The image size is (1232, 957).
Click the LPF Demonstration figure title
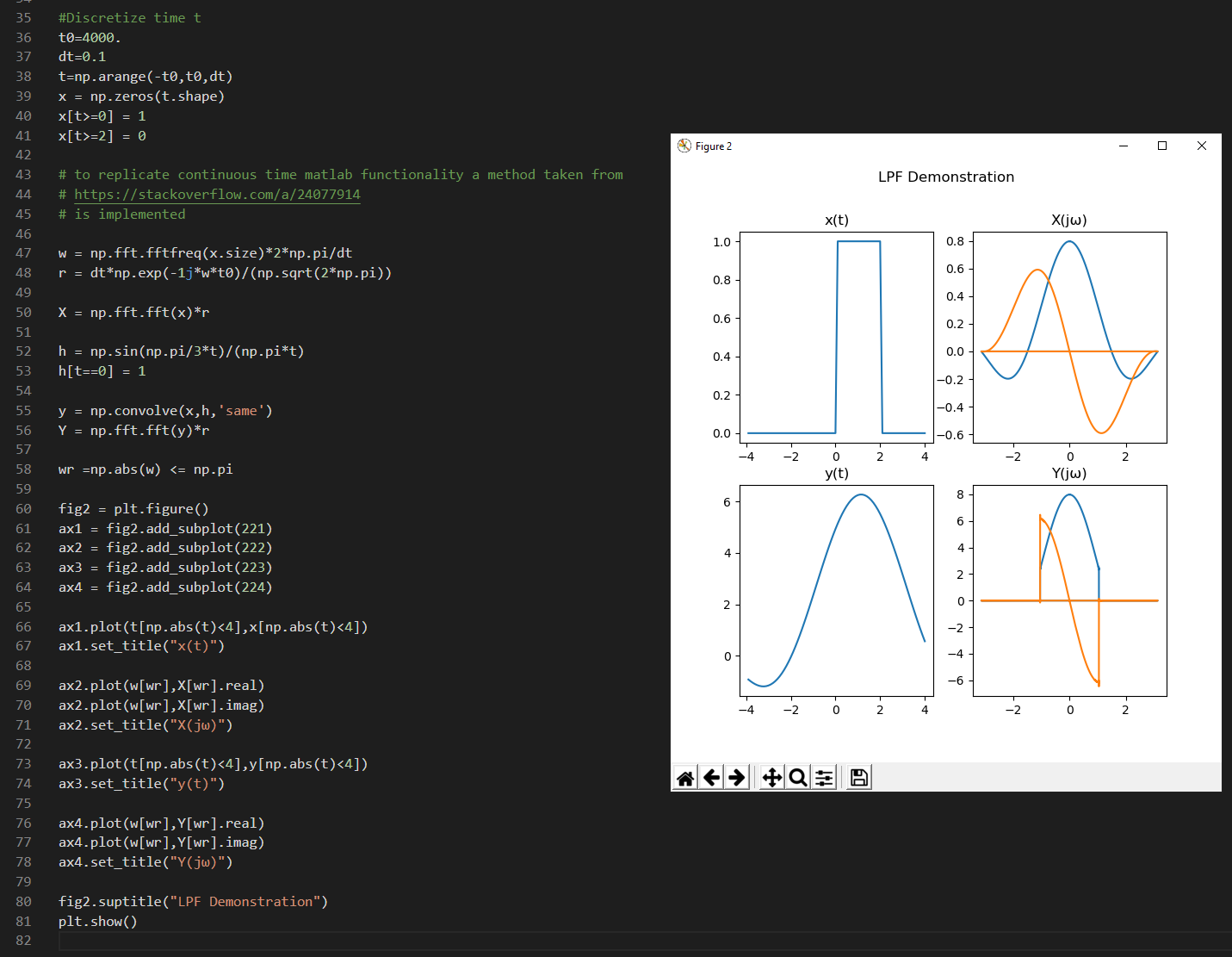(x=946, y=177)
